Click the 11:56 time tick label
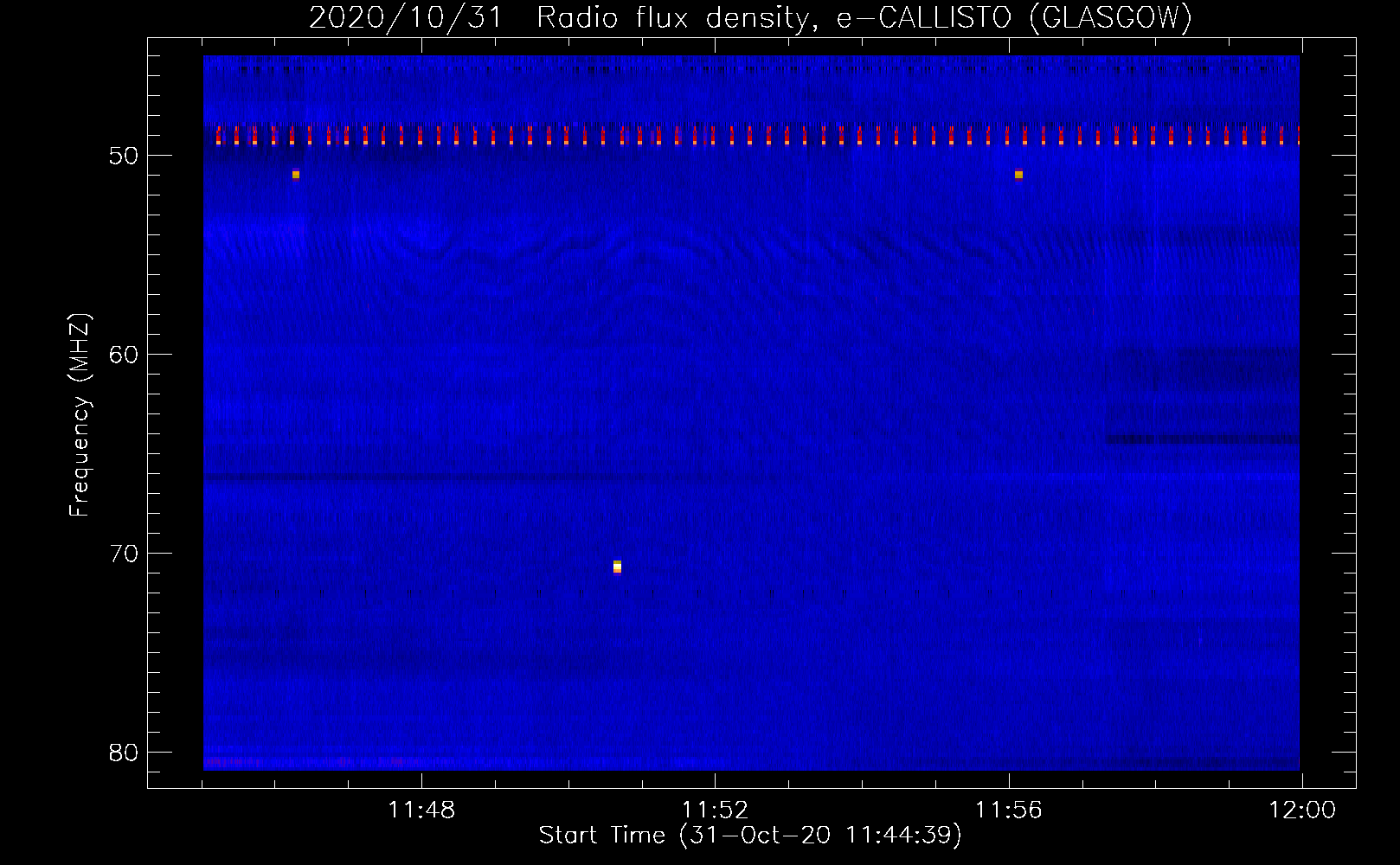 pyautogui.click(x=1009, y=811)
